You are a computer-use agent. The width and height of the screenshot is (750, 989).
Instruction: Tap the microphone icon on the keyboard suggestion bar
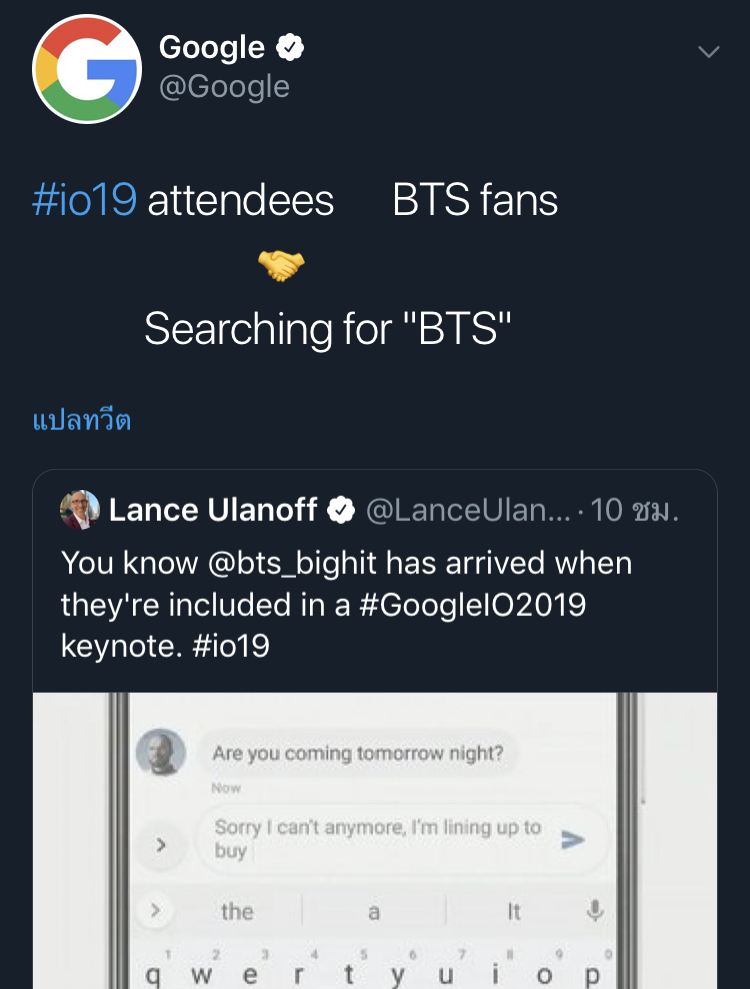[595, 911]
